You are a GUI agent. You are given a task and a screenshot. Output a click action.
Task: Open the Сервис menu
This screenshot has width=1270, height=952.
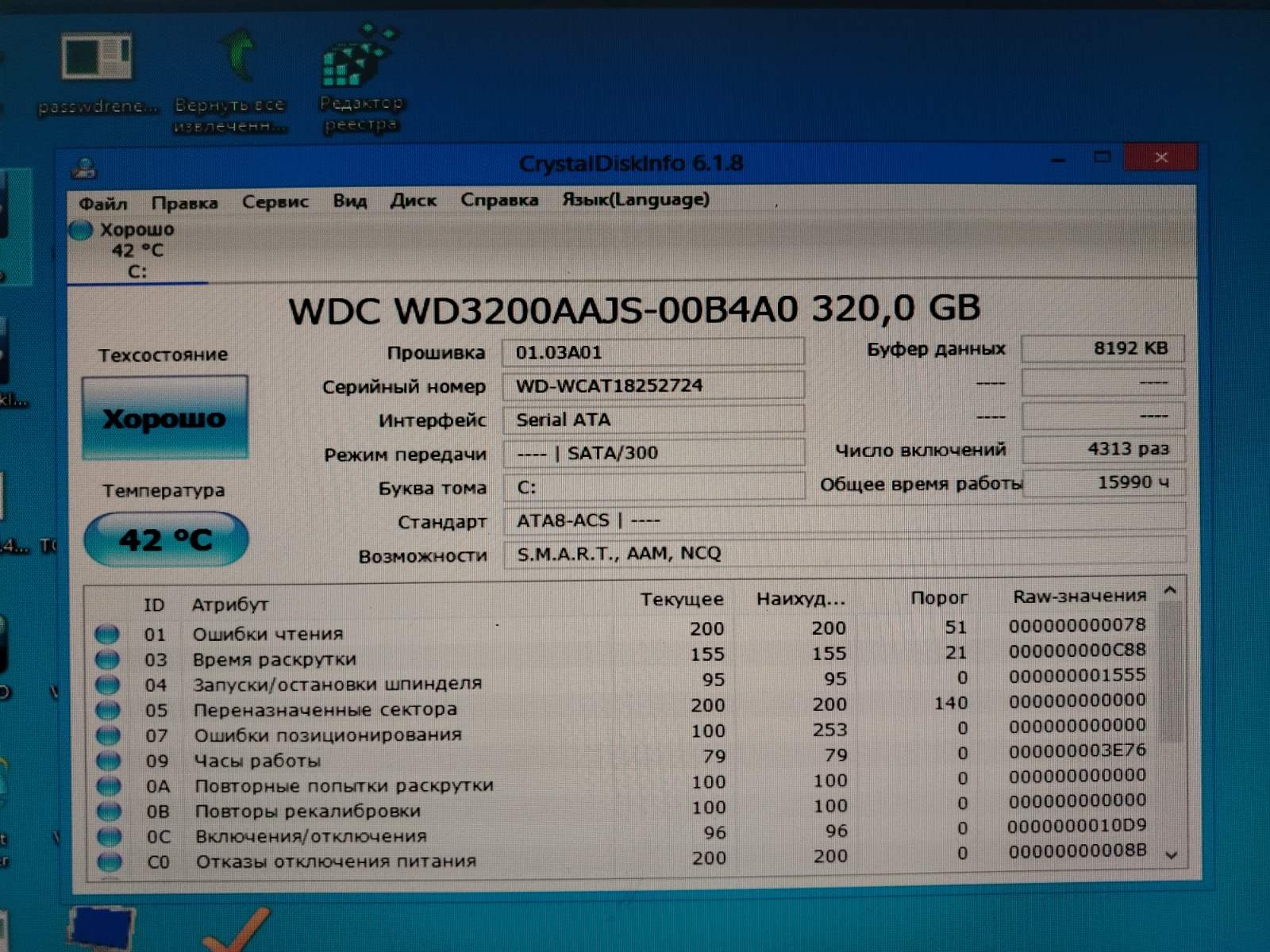coord(275,202)
